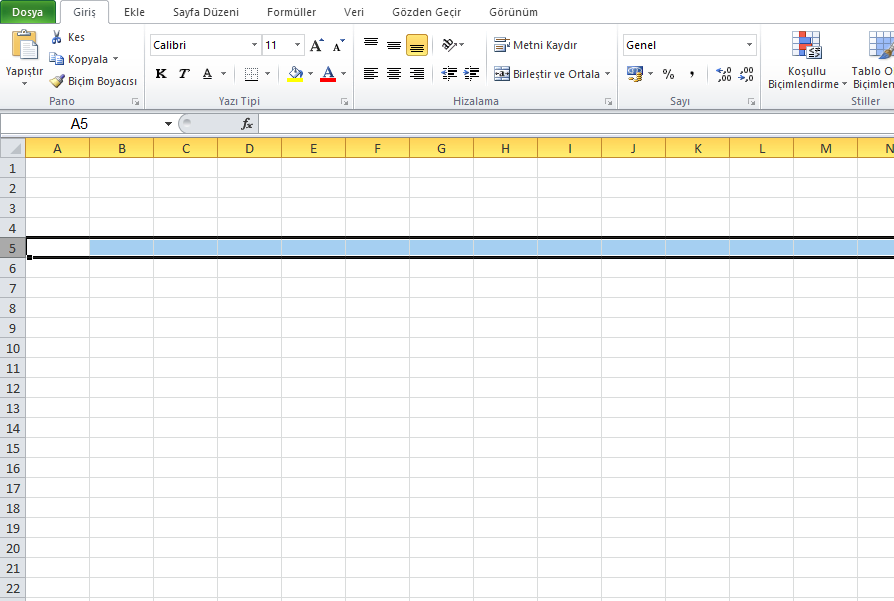894x601 pixels.
Task: Select the italic T icon
Action: 183,74
